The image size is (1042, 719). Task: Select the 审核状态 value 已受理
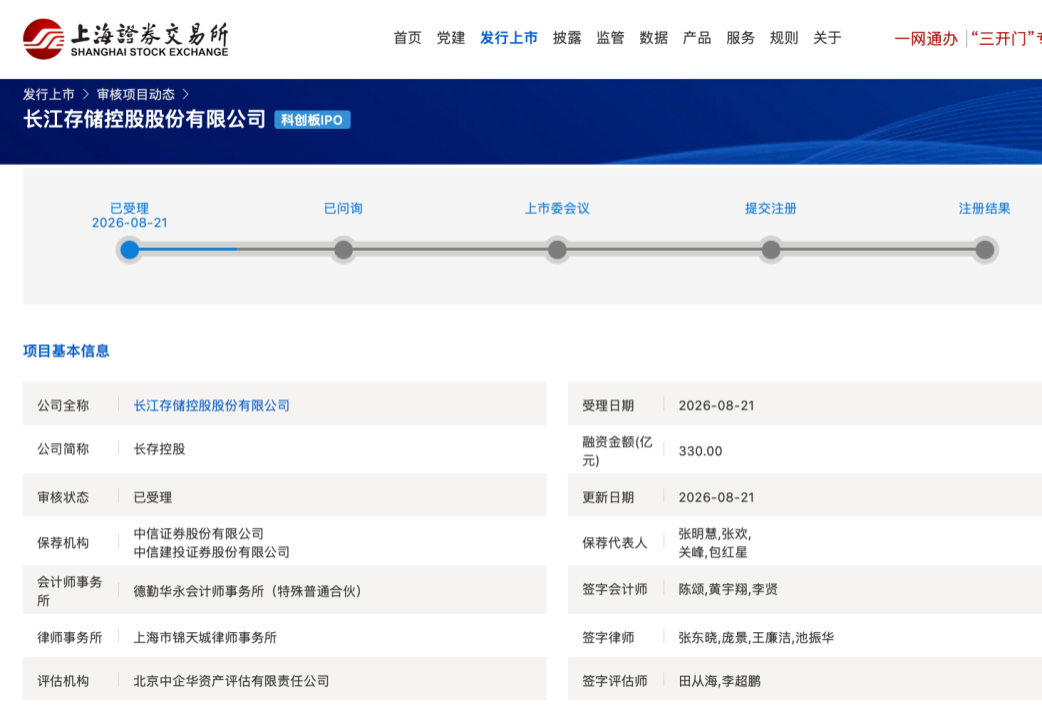tap(153, 497)
